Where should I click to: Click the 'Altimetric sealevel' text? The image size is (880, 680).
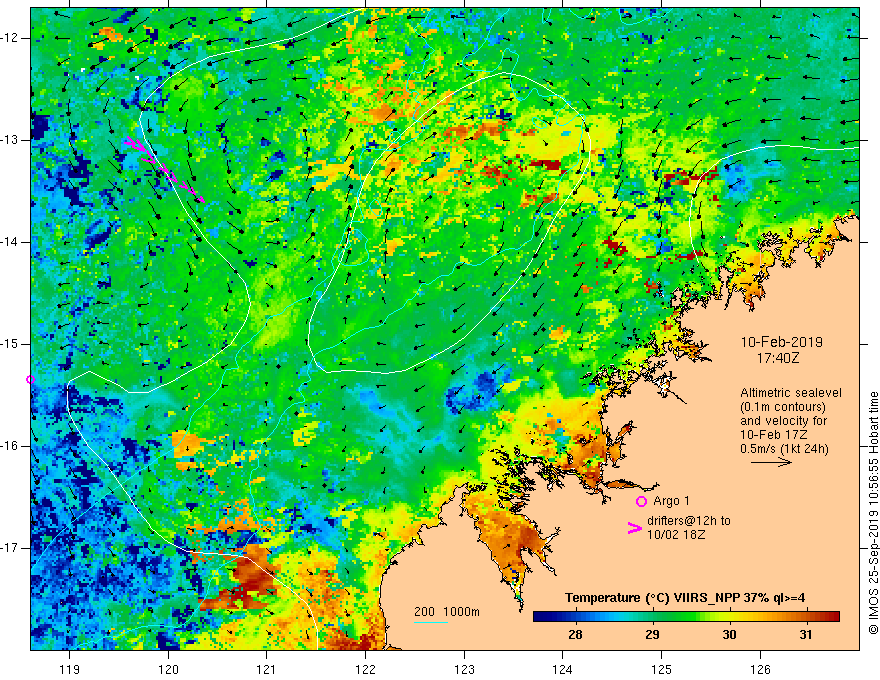click(x=790, y=393)
